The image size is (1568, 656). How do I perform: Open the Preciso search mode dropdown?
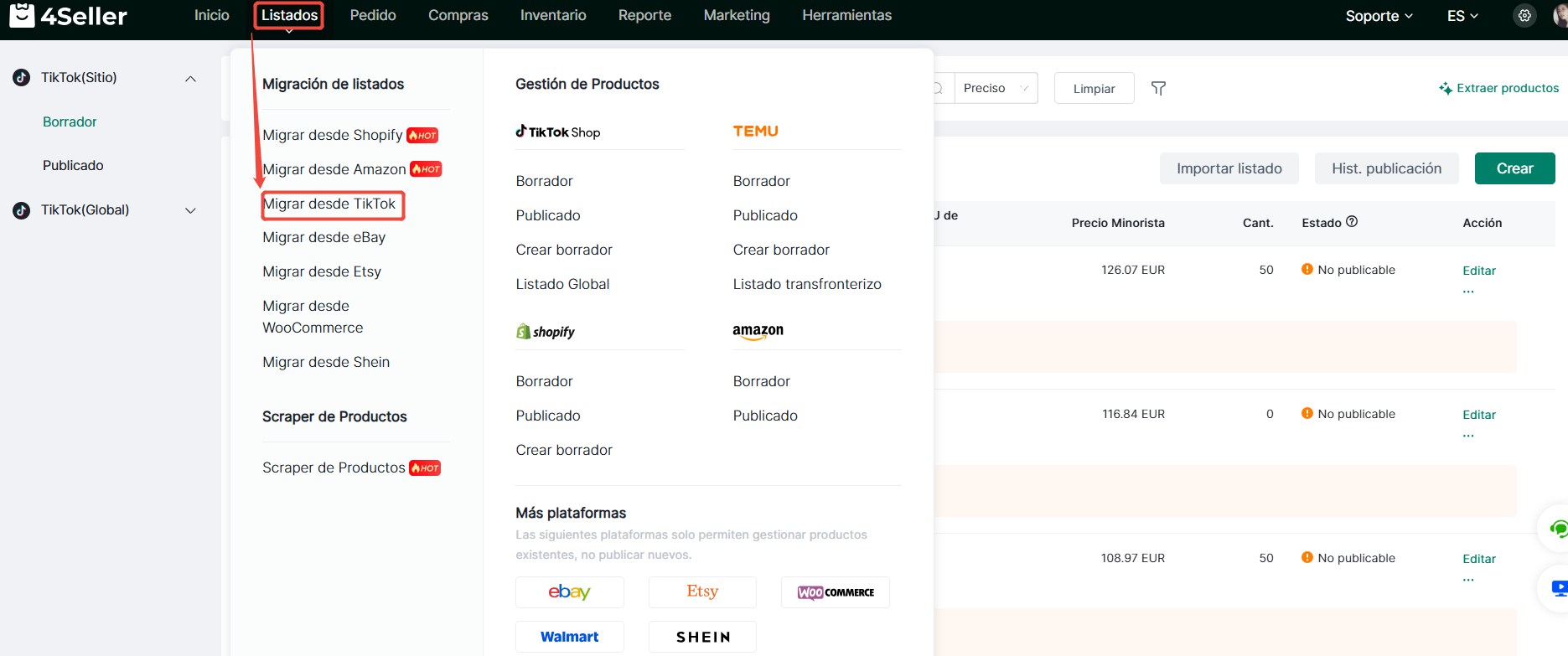[996, 88]
